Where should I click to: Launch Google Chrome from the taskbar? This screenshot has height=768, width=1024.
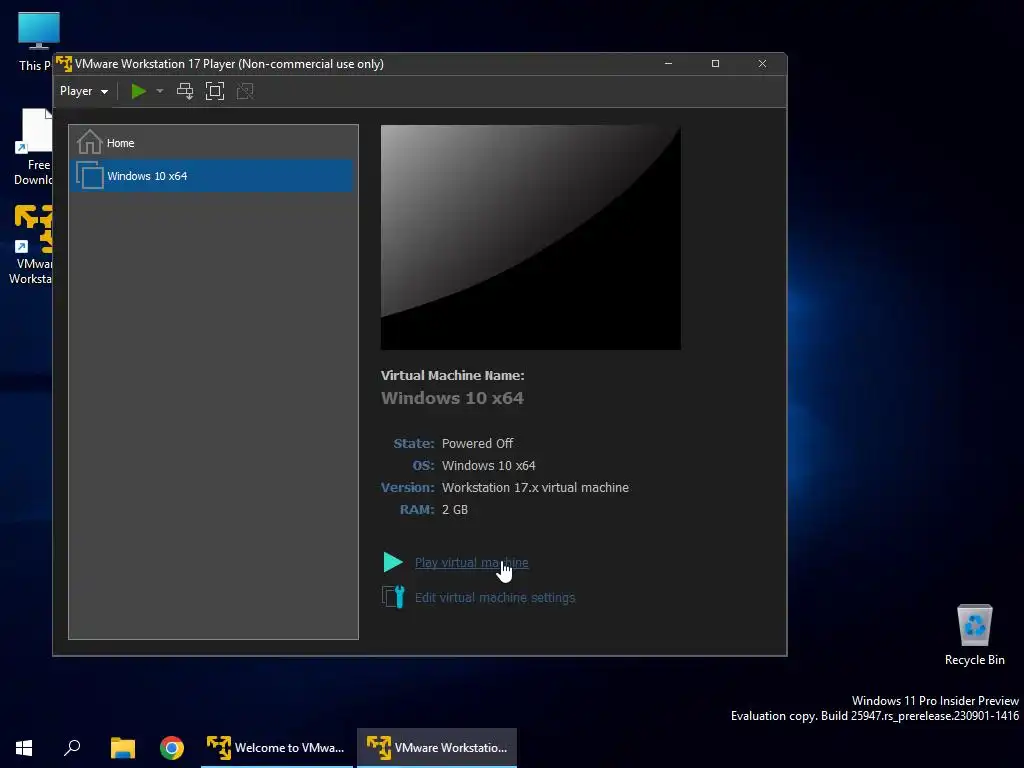172,748
